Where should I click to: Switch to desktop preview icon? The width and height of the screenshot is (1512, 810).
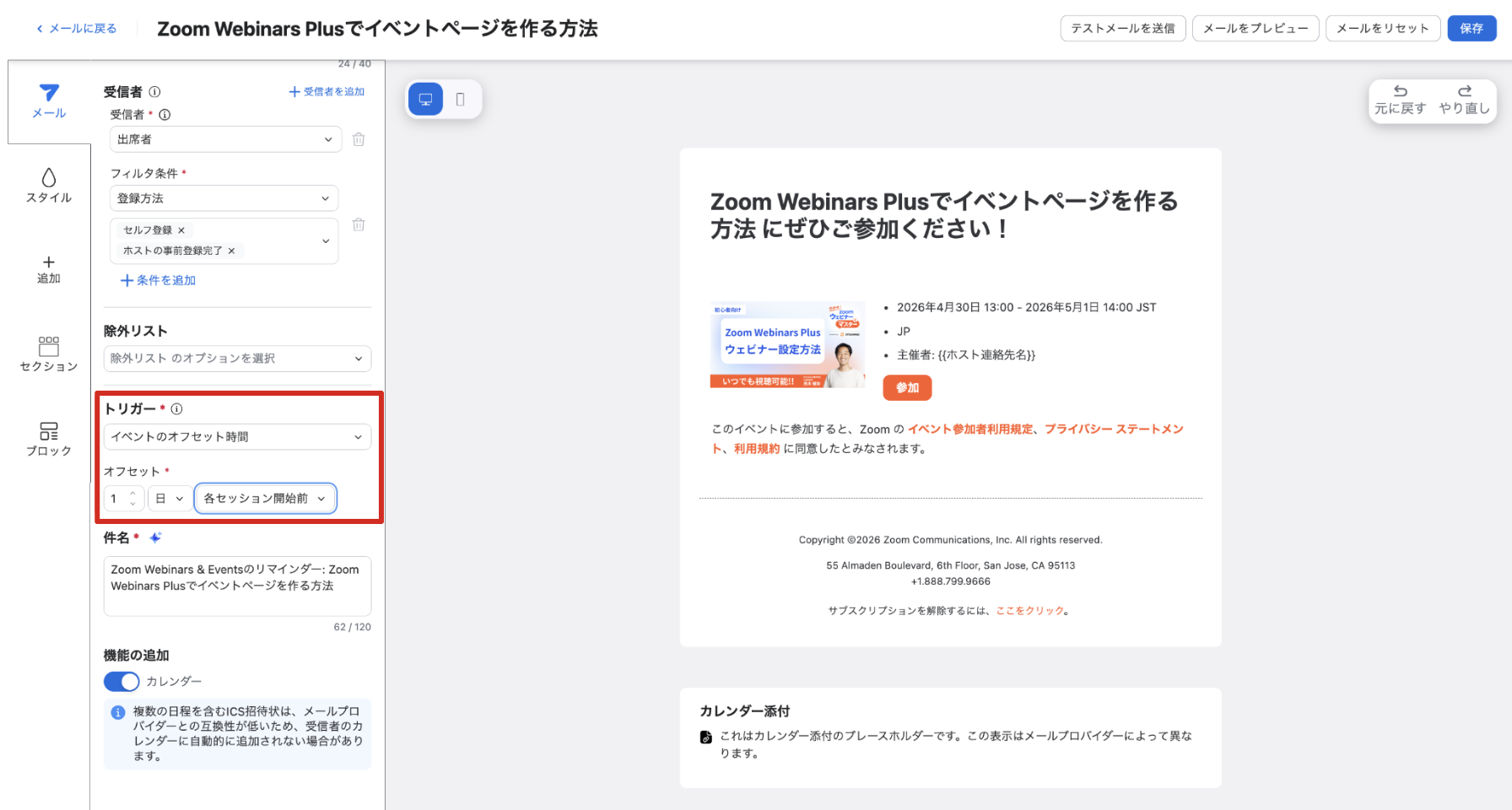coord(426,100)
